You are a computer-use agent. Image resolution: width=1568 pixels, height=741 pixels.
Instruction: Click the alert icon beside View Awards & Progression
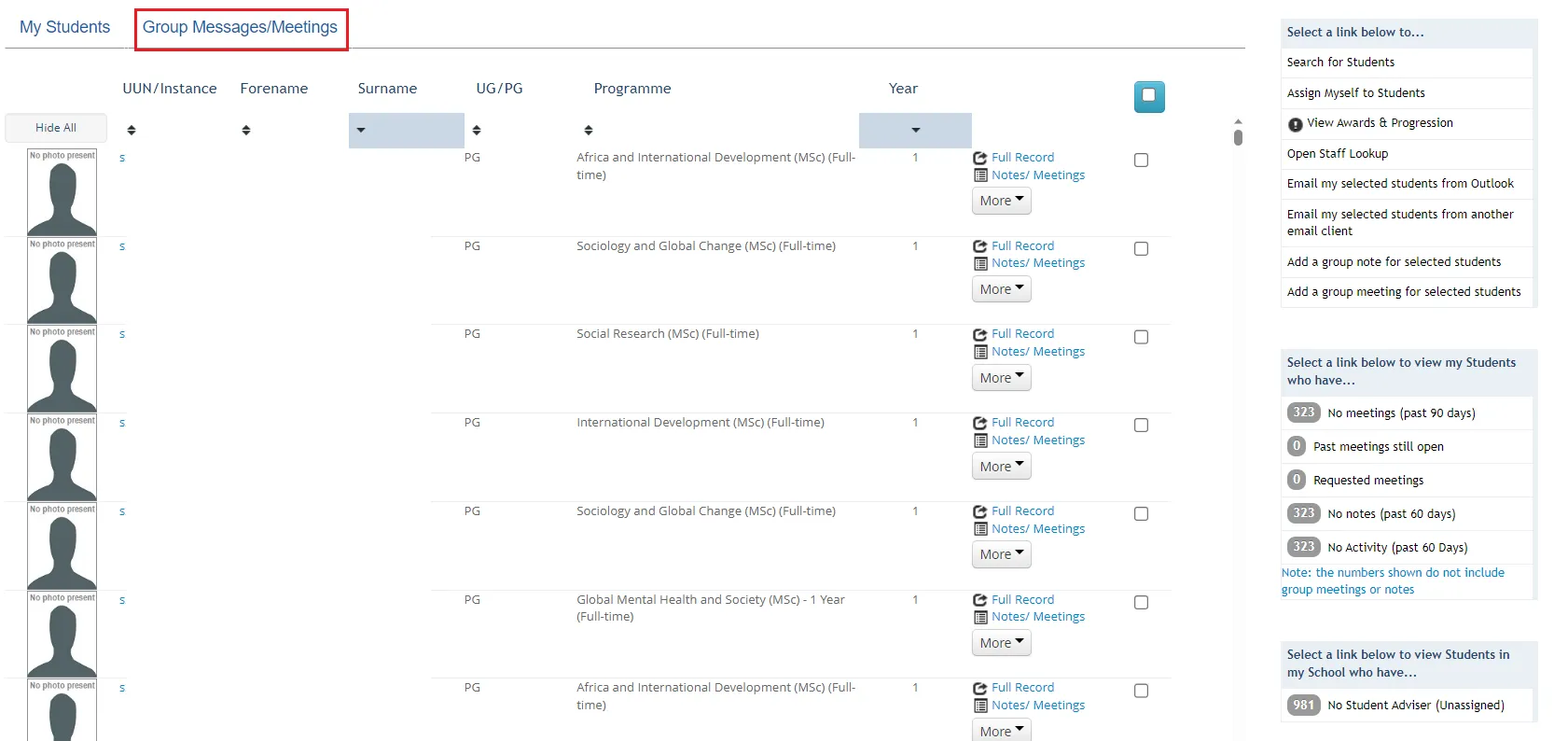click(1295, 124)
